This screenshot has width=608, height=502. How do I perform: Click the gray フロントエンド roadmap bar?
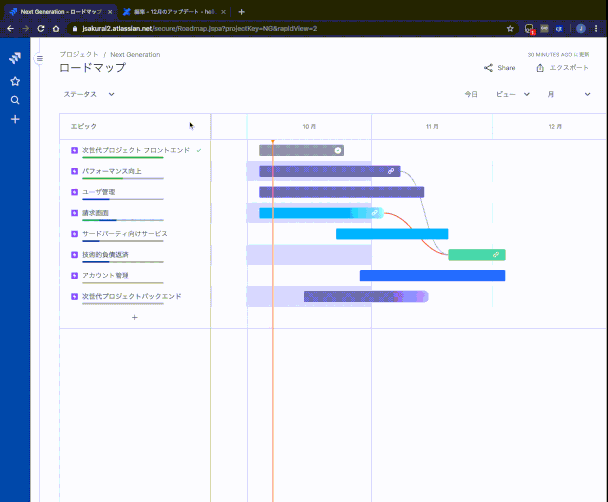point(301,150)
